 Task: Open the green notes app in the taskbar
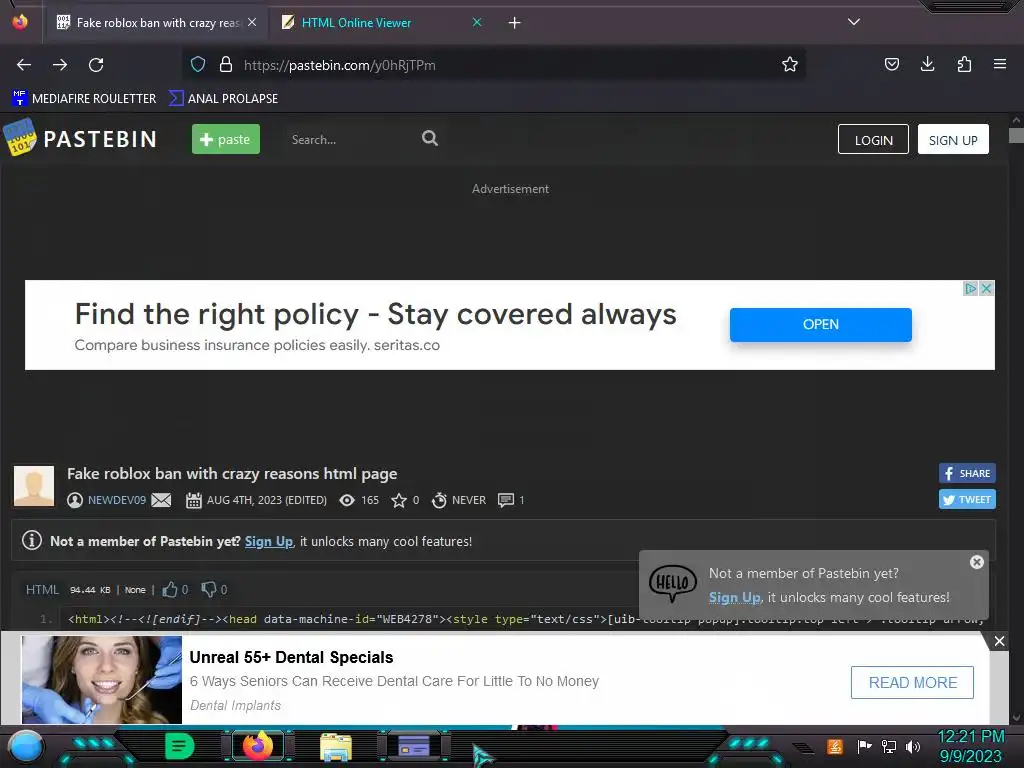179,746
